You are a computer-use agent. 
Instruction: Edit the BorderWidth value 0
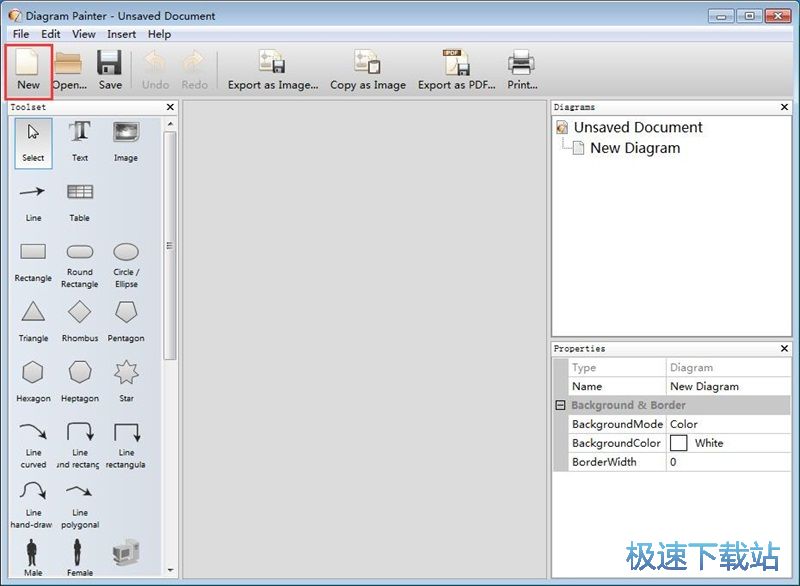tap(728, 462)
